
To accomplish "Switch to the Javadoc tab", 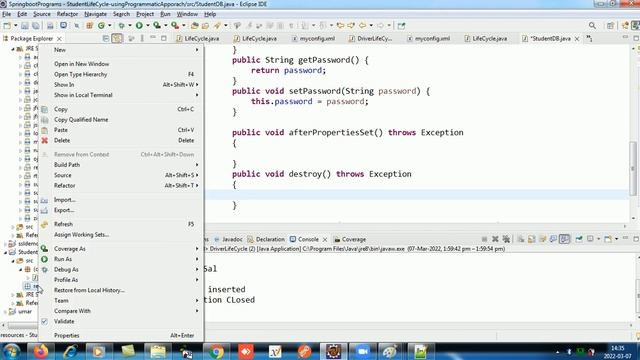I will click(x=228, y=240).
